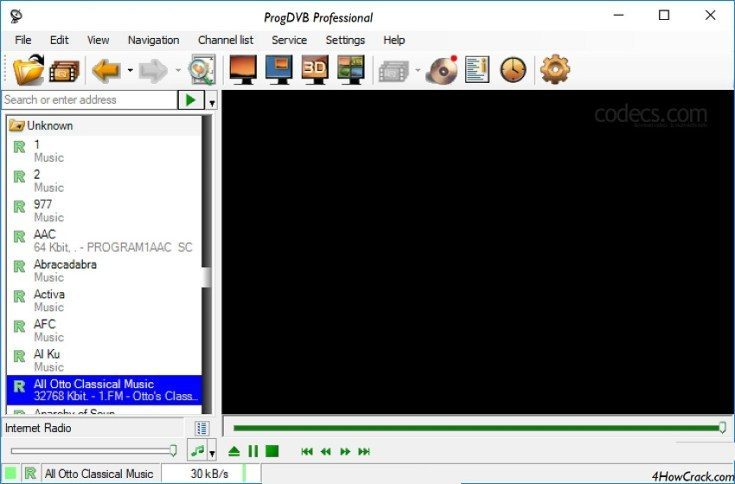Click the audio music note button
The width and height of the screenshot is (735, 484).
click(x=197, y=451)
